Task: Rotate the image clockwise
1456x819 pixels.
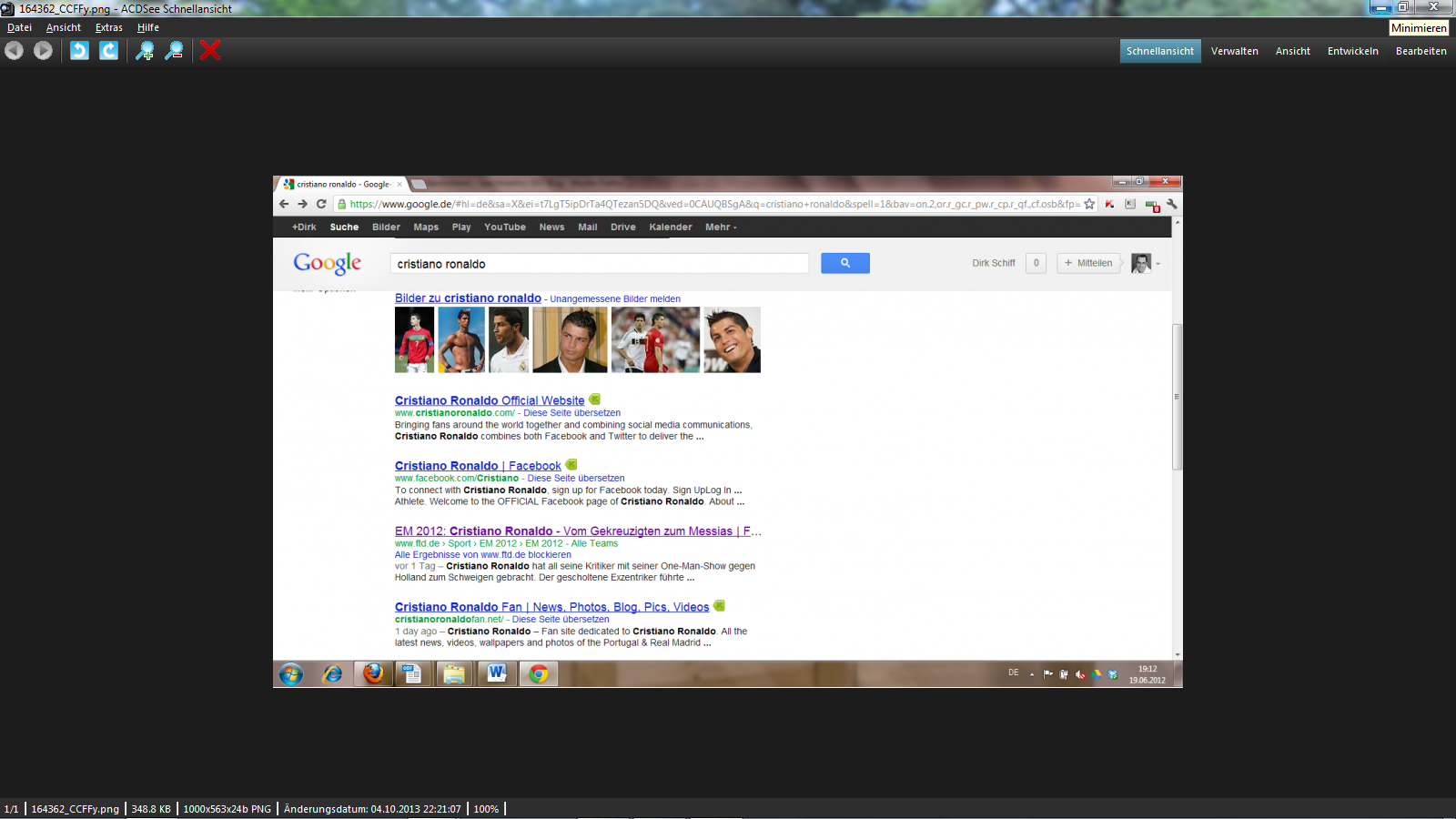Action: tap(108, 51)
